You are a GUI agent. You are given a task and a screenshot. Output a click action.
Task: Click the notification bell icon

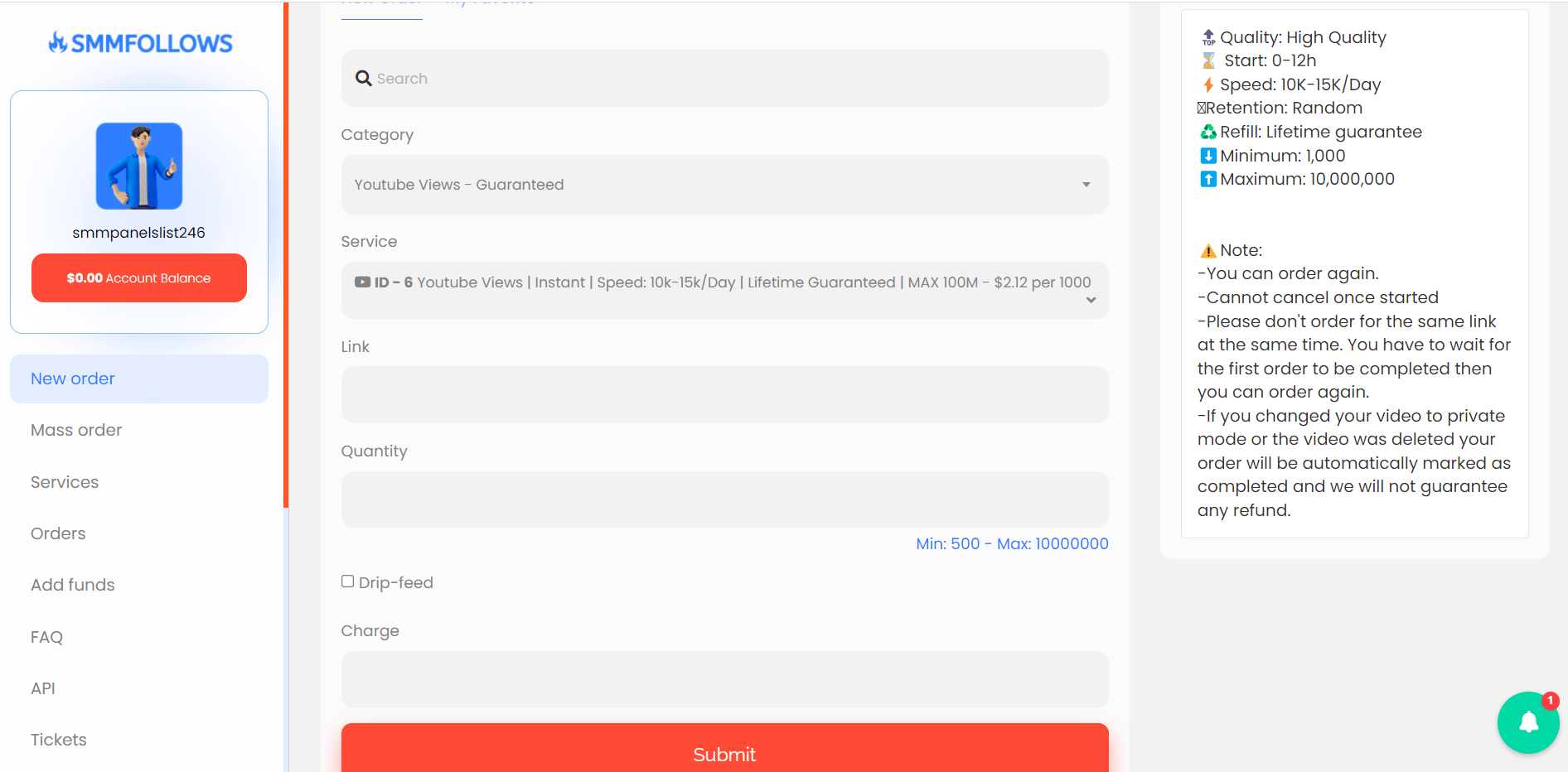pyautogui.click(x=1527, y=722)
